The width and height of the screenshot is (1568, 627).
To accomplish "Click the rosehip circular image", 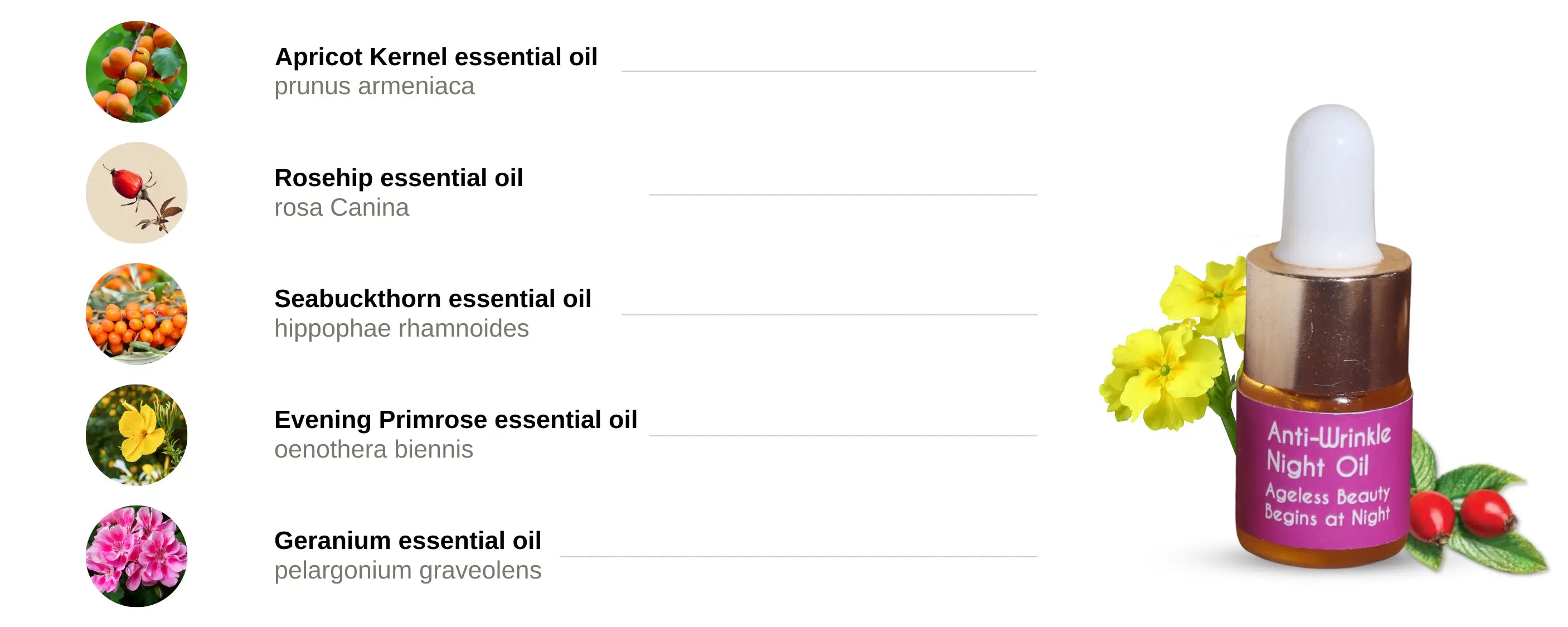I will pos(137,193).
